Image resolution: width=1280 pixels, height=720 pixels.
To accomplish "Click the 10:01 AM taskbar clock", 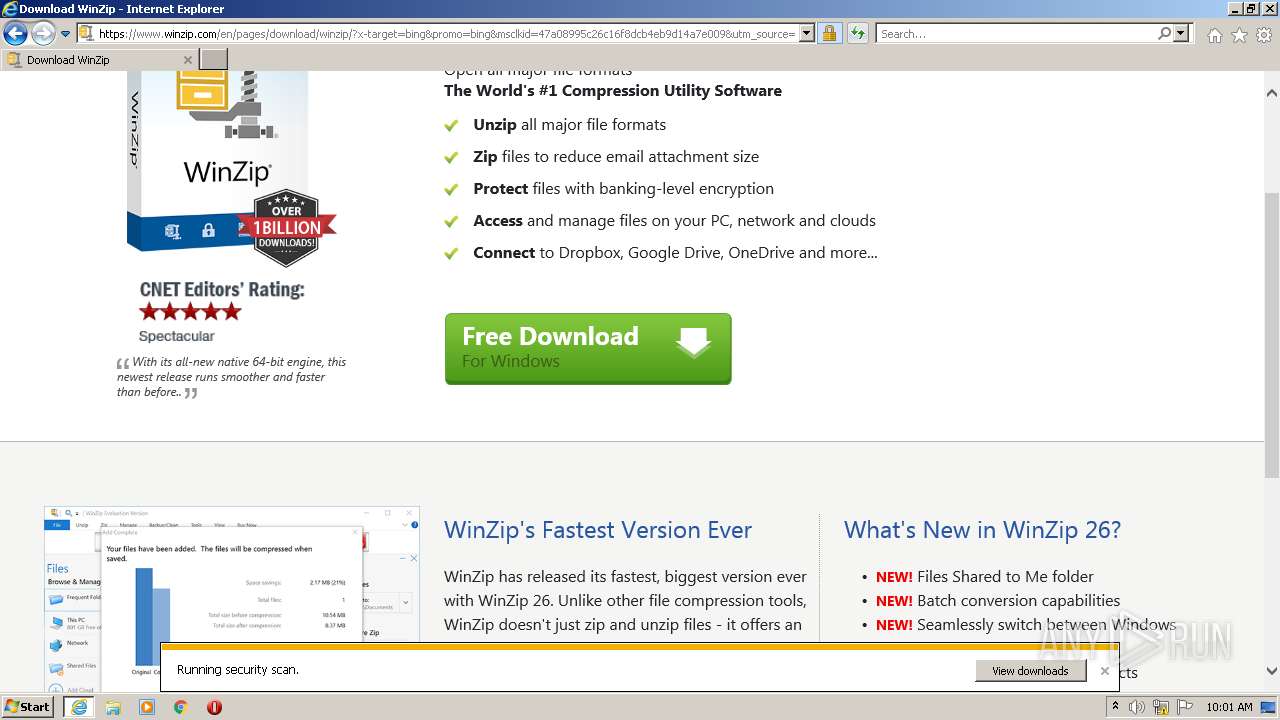I will coord(1229,707).
